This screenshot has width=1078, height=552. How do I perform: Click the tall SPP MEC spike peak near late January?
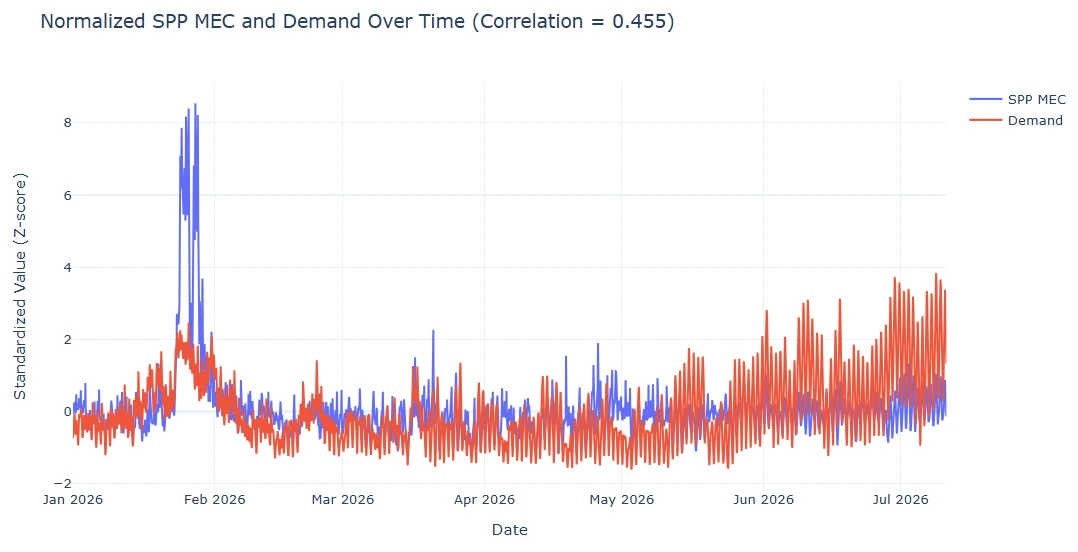coord(195,104)
